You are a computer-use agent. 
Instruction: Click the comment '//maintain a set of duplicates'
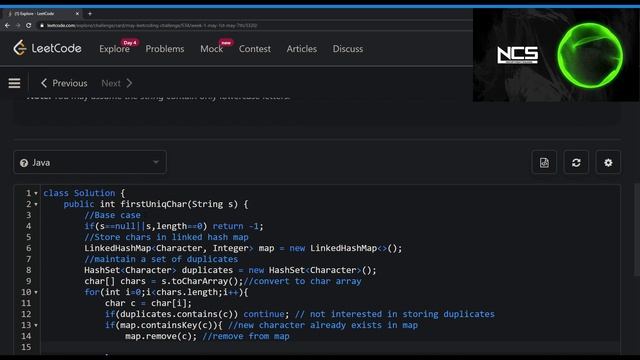161,259
